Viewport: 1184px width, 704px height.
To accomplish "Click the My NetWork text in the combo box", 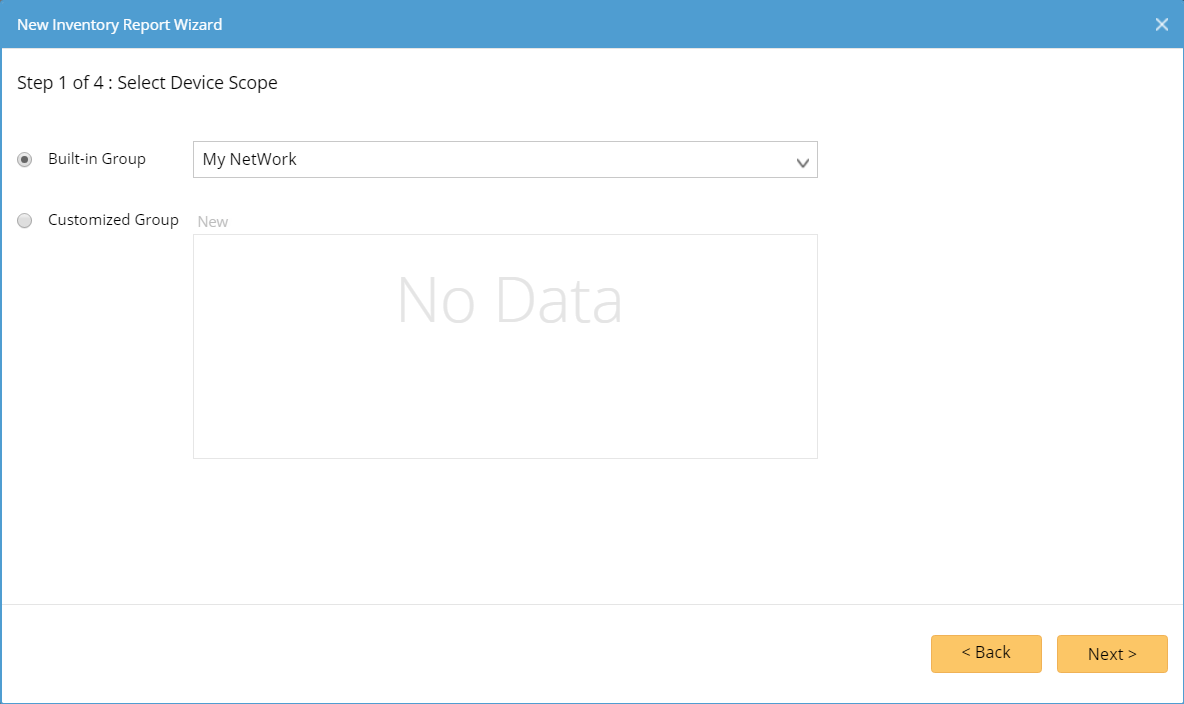I will (250, 159).
